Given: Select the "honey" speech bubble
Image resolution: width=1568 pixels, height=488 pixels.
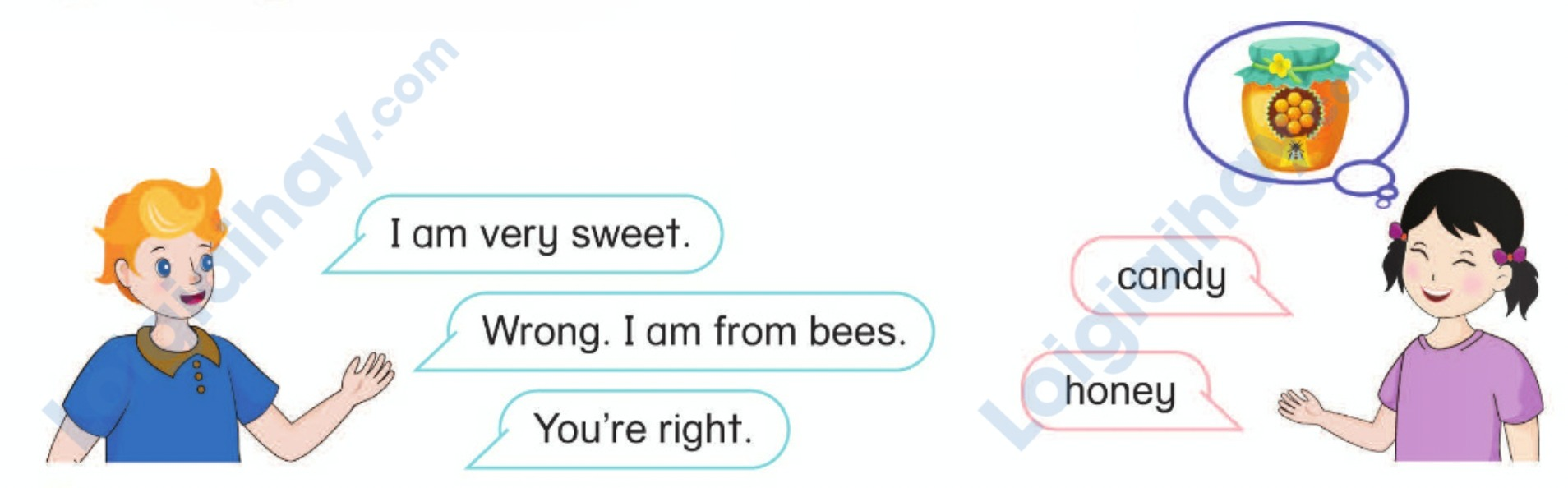Looking at the screenshot, I should click(1120, 392).
